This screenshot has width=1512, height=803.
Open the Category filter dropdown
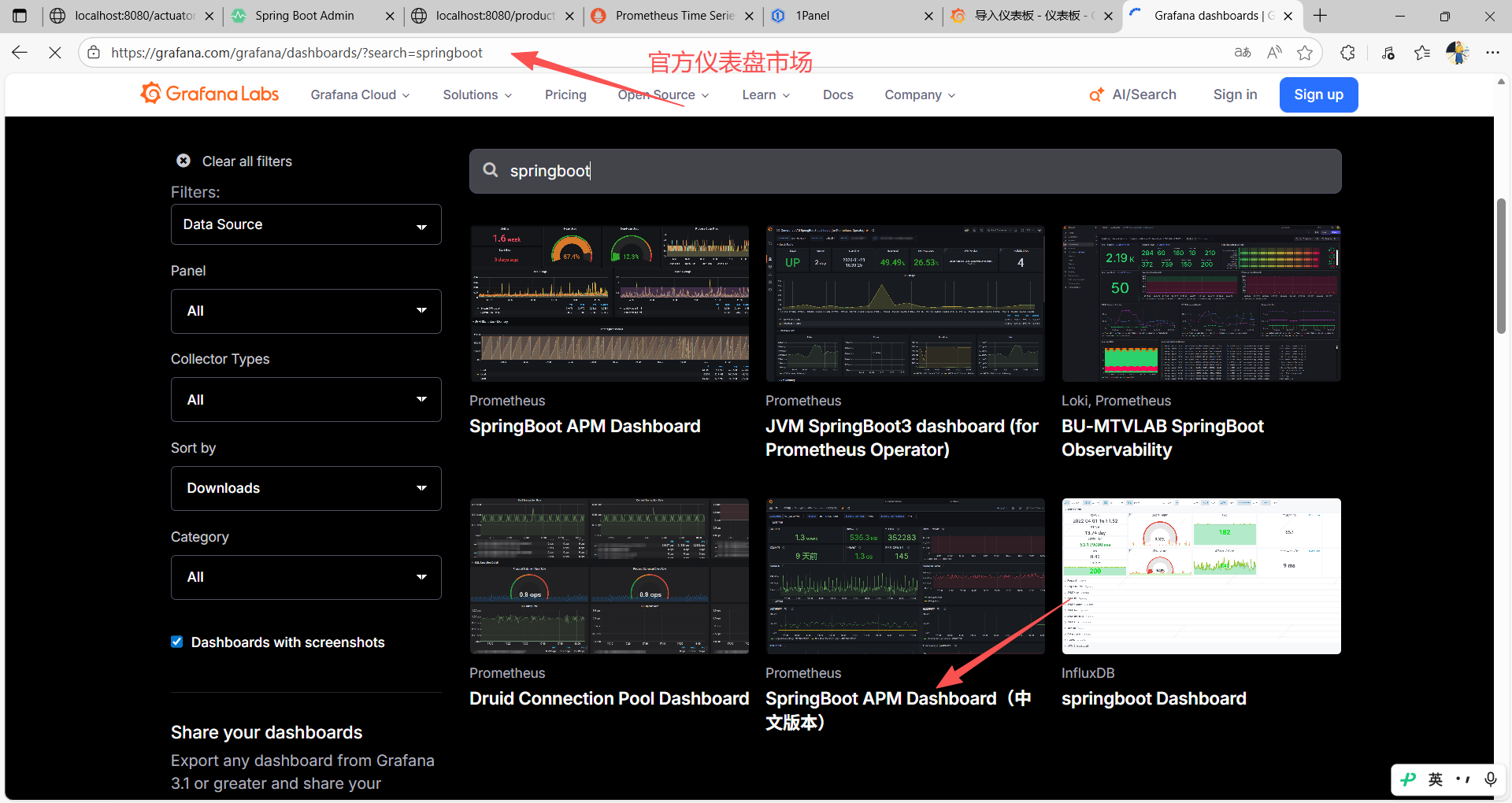click(306, 577)
